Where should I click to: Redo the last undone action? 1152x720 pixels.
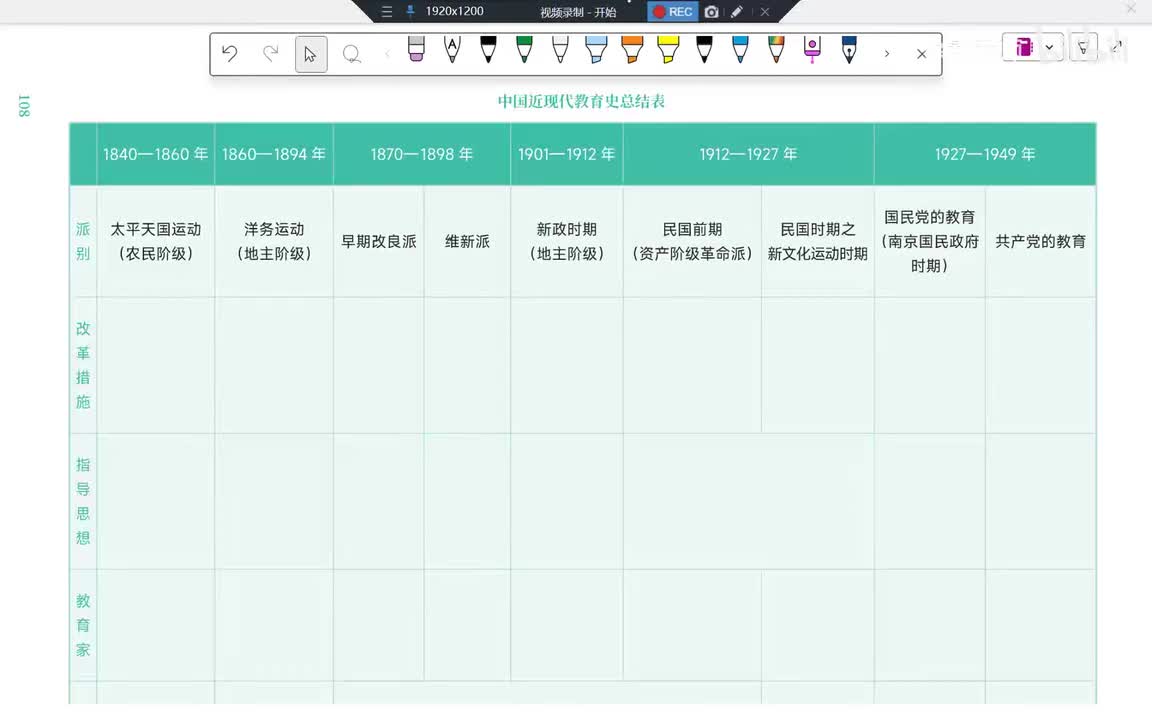(271, 54)
